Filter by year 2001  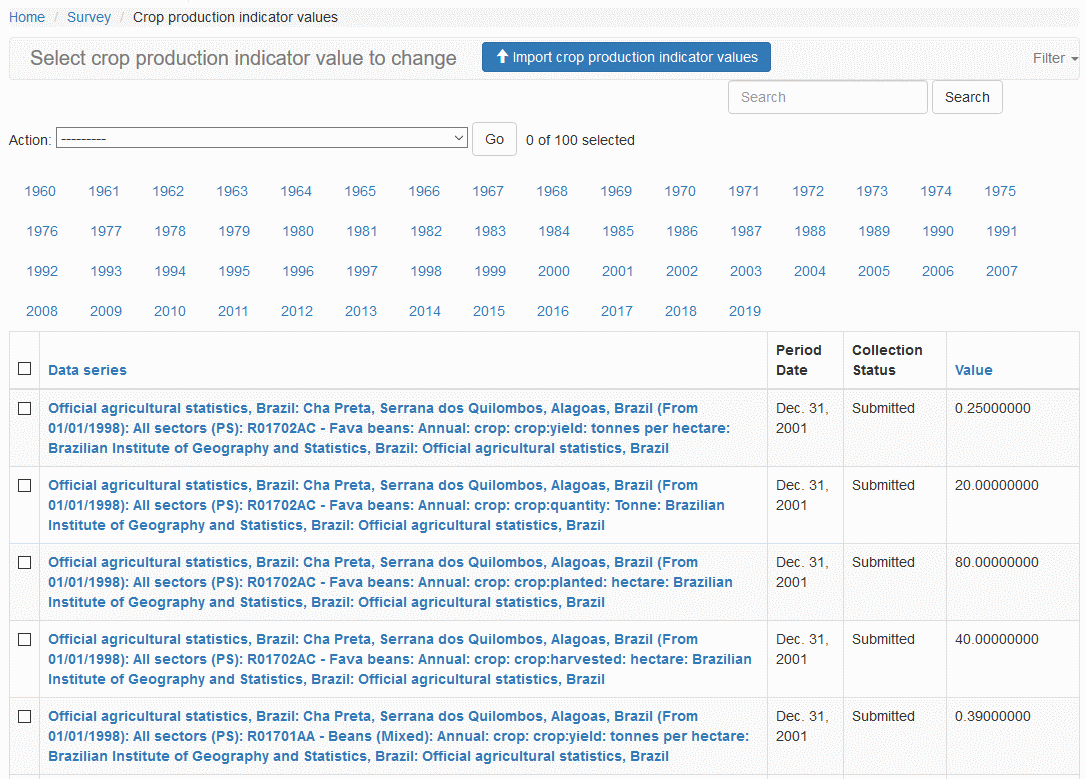point(617,271)
